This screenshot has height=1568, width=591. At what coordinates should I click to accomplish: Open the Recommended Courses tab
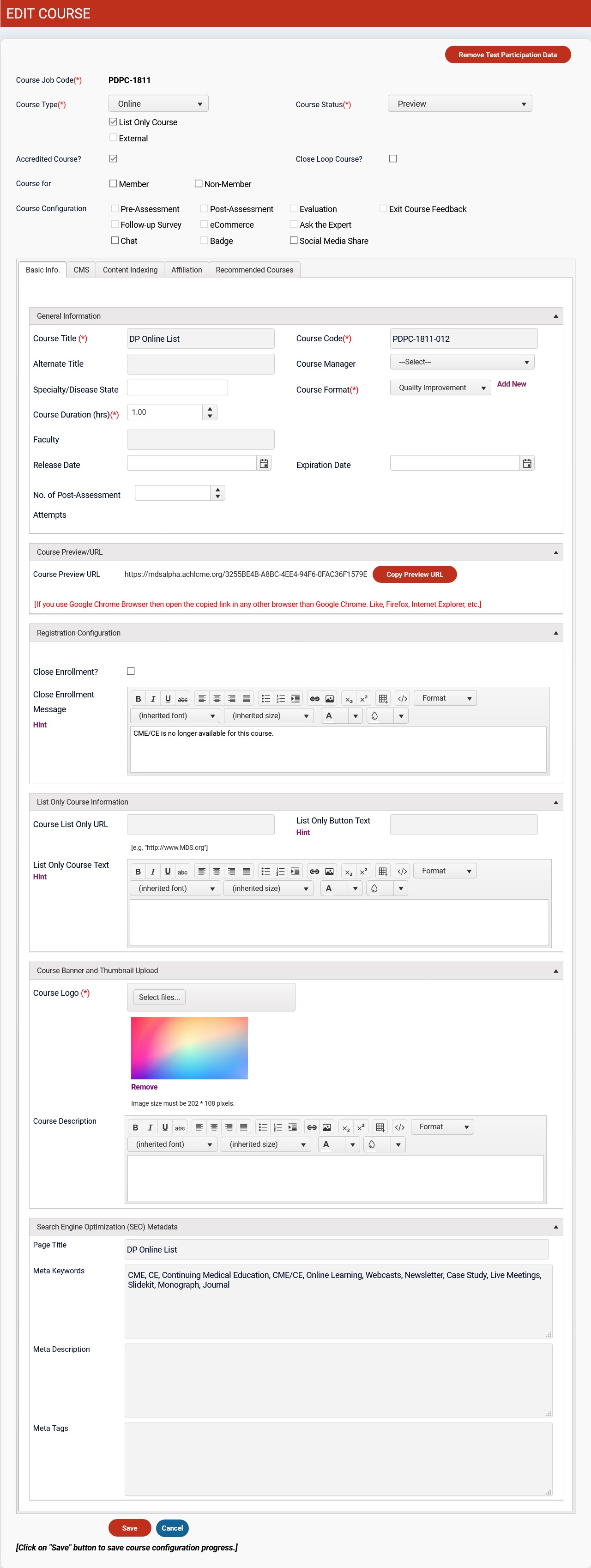point(254,270)
